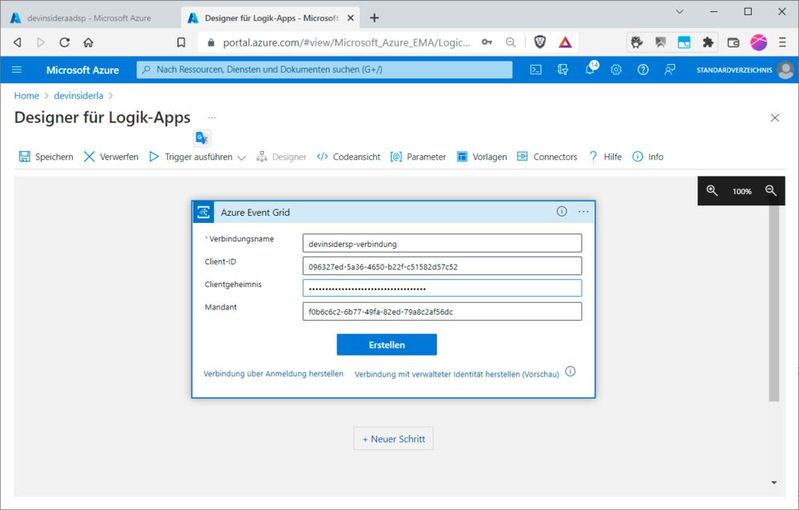This screenshot has width=799, height=510.
Task: Click the Brave rewards triangle icon
Action: pos(565,42)
